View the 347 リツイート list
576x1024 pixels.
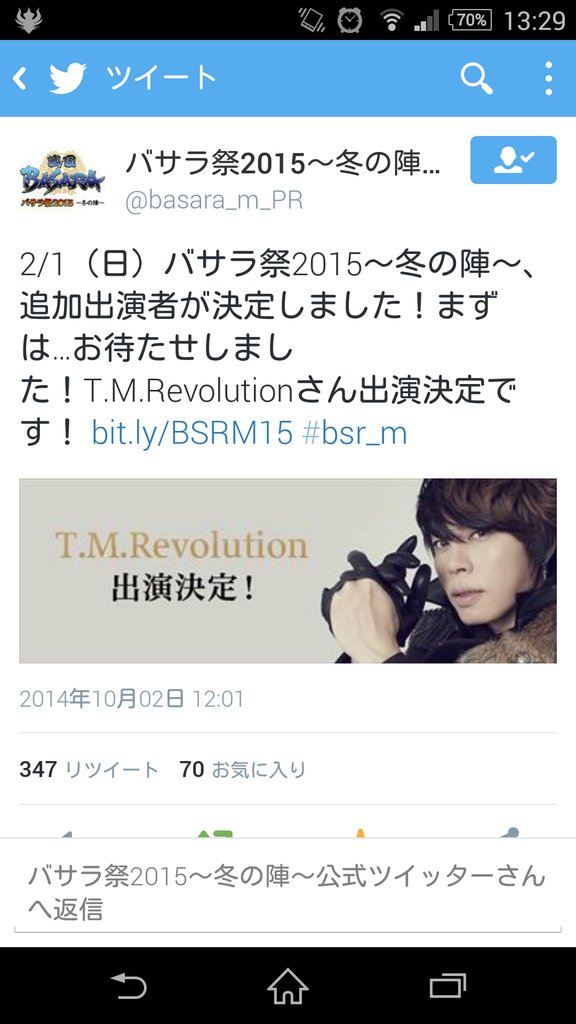pos(89,769)
